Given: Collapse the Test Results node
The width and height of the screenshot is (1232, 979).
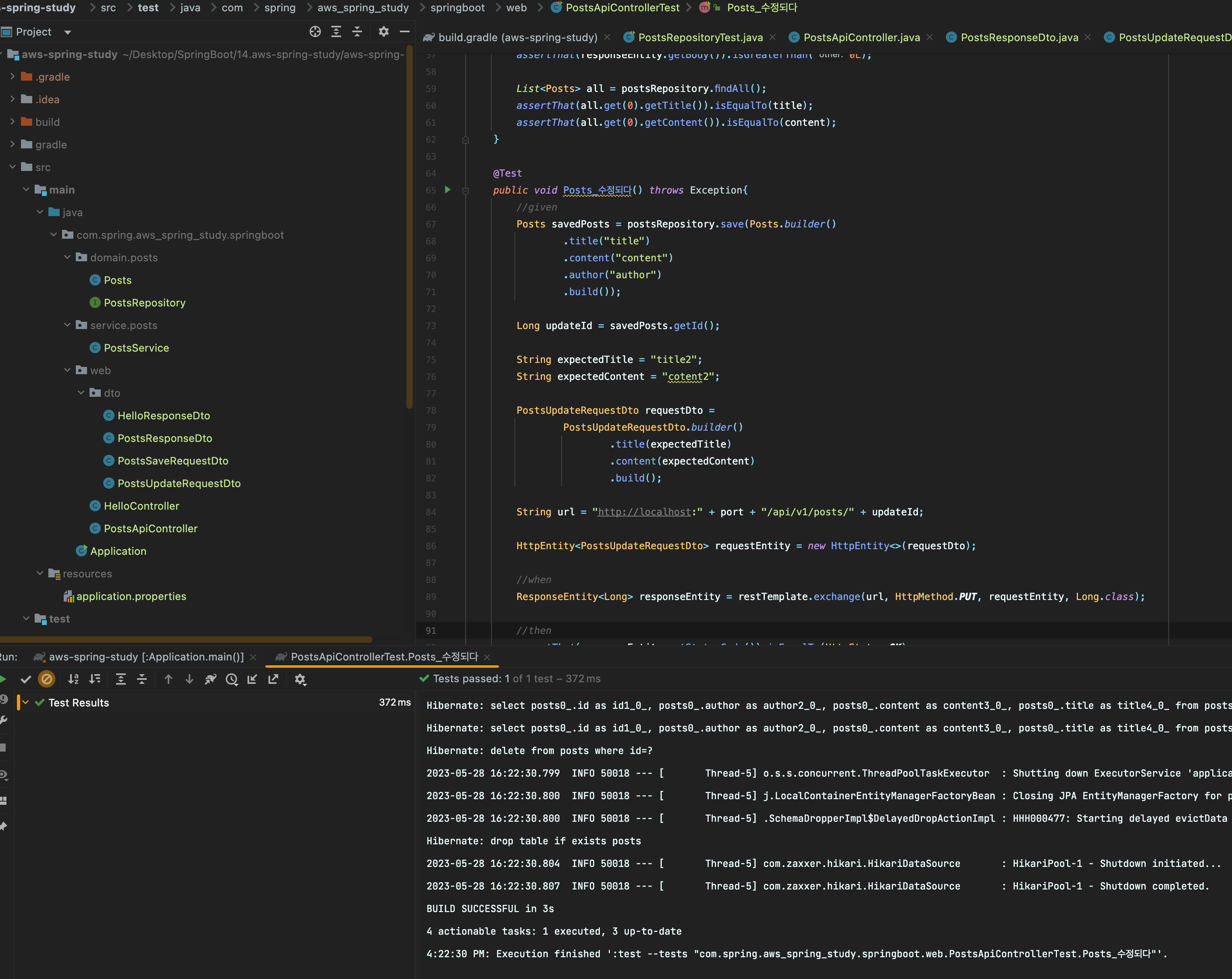Looking at the screenshot, I should (x=26, y=702).
